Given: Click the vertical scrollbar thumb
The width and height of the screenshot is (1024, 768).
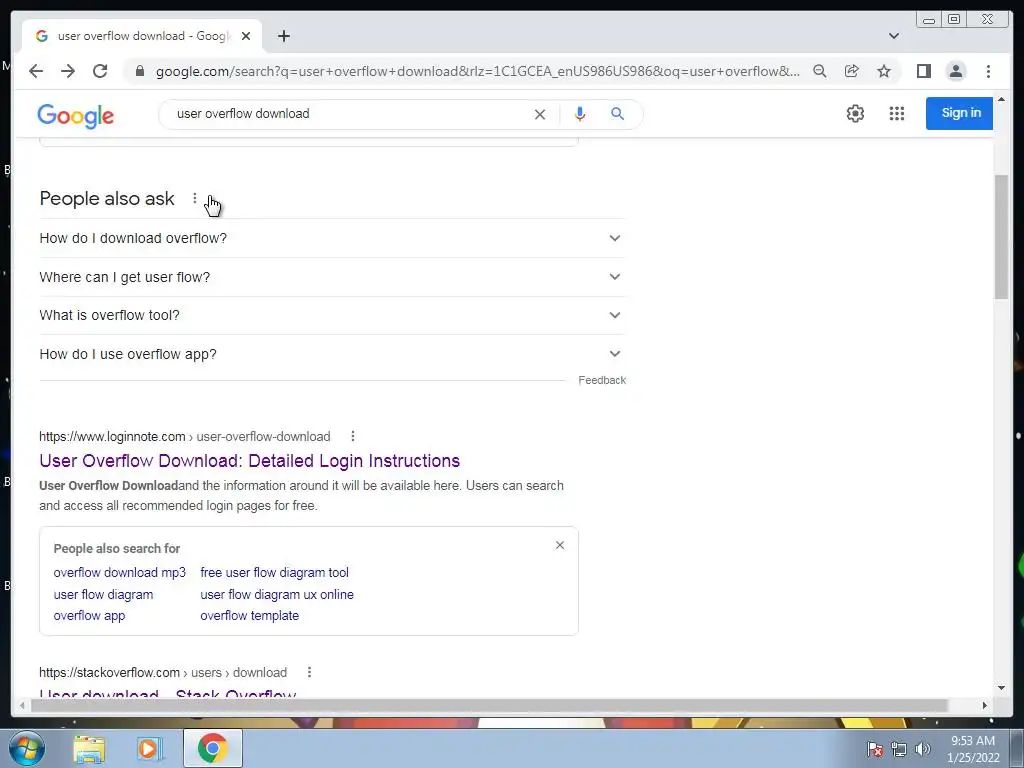Looking at the screenshot, I should [1001, 237].
